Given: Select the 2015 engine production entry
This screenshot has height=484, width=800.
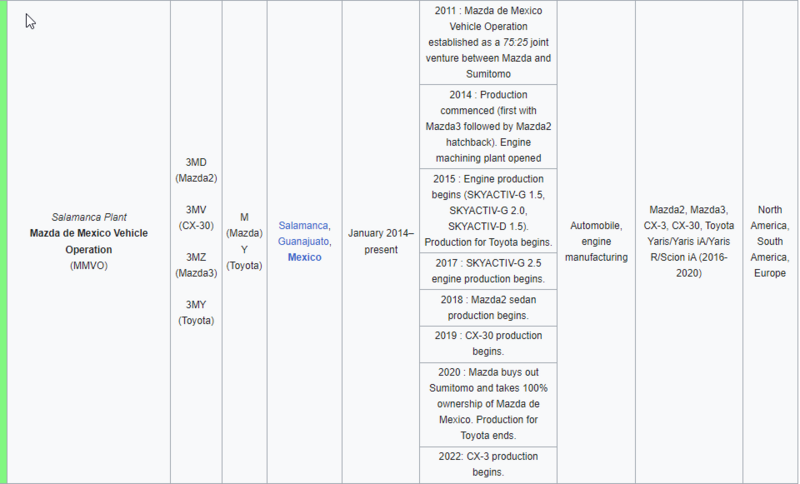Looking at the screenshot, I should [487, 210].
